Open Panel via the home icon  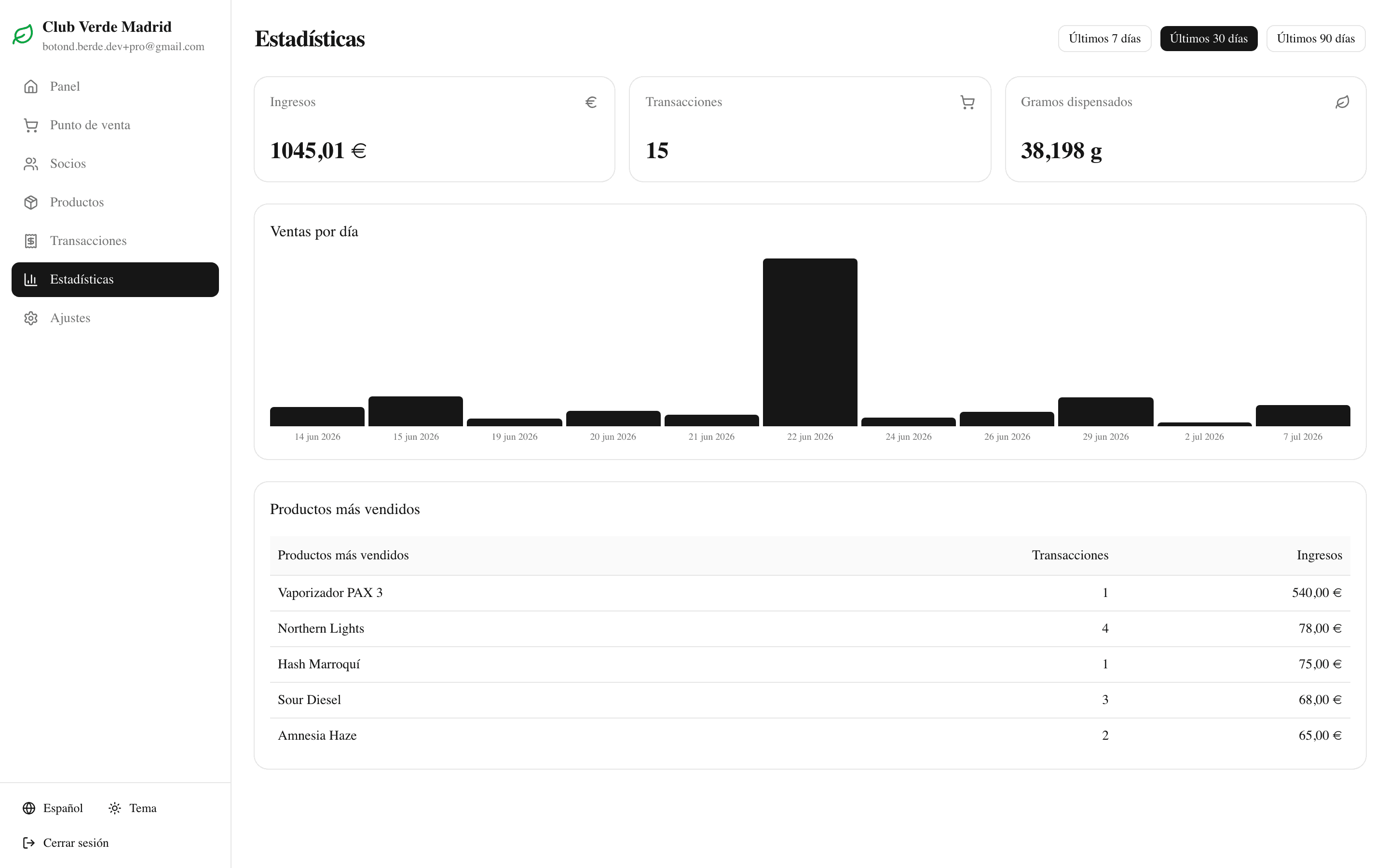[31, 87]
